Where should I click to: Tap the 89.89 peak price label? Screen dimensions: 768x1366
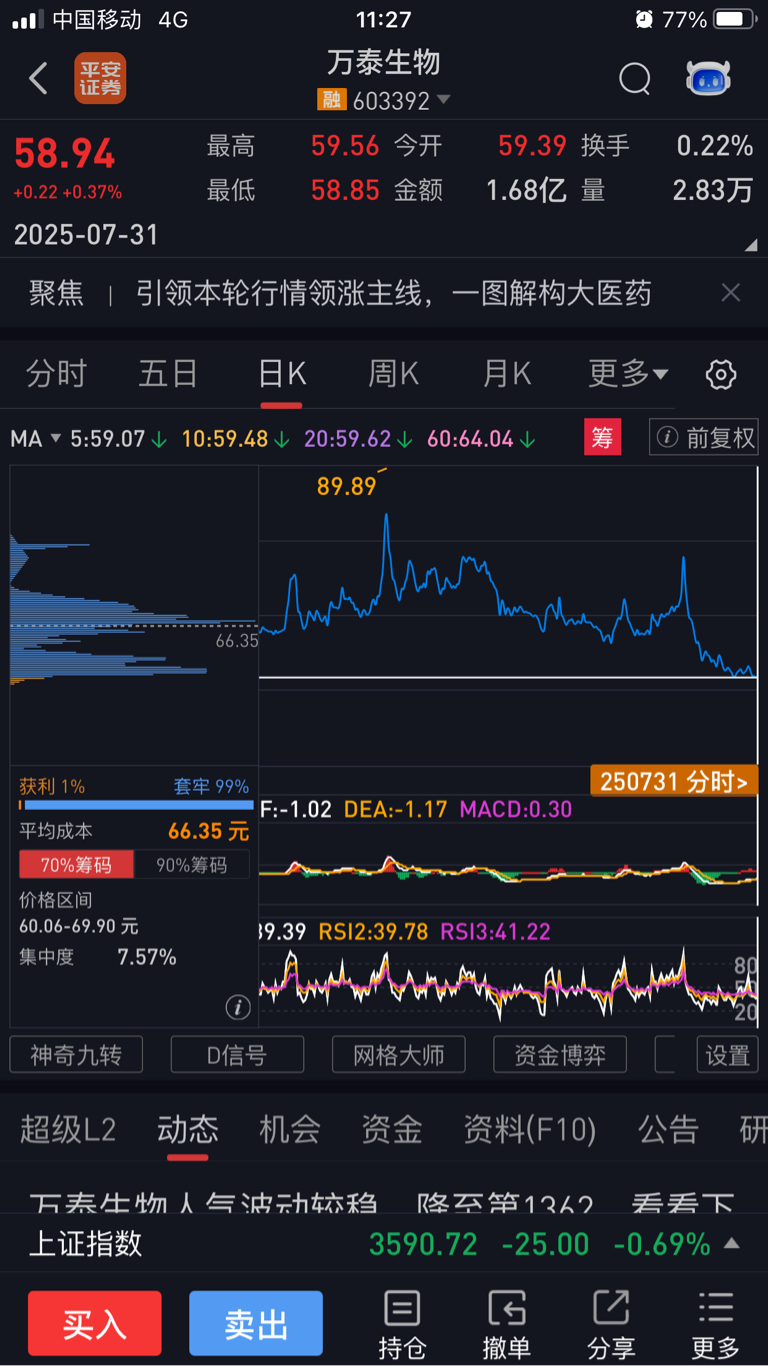(346, 487)
